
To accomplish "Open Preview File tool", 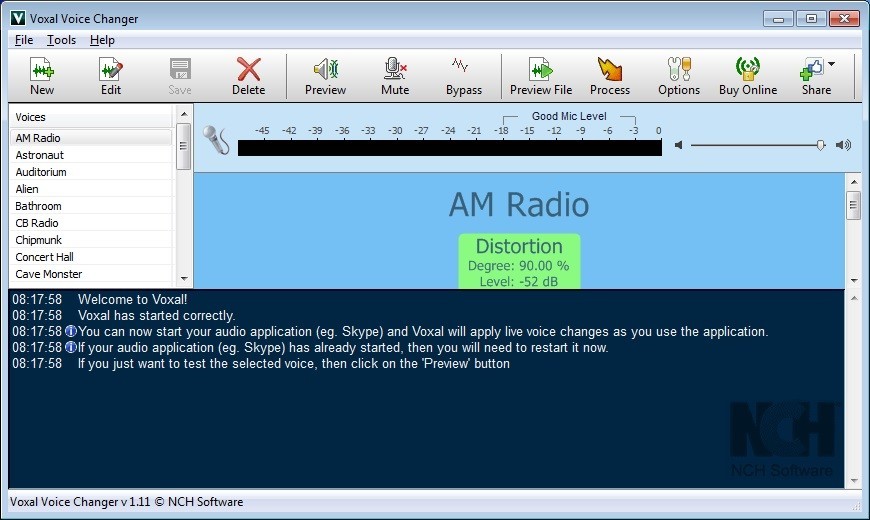I will coord(541,76).
